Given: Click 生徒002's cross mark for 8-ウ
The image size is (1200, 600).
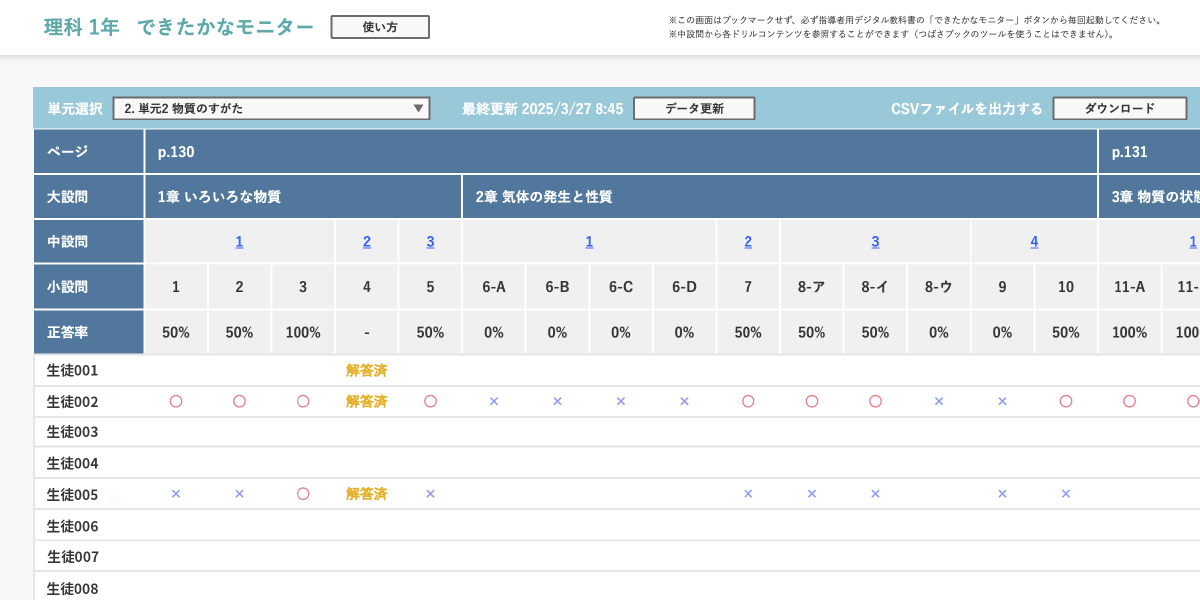Looking at the screenshot, I should 938,401.
